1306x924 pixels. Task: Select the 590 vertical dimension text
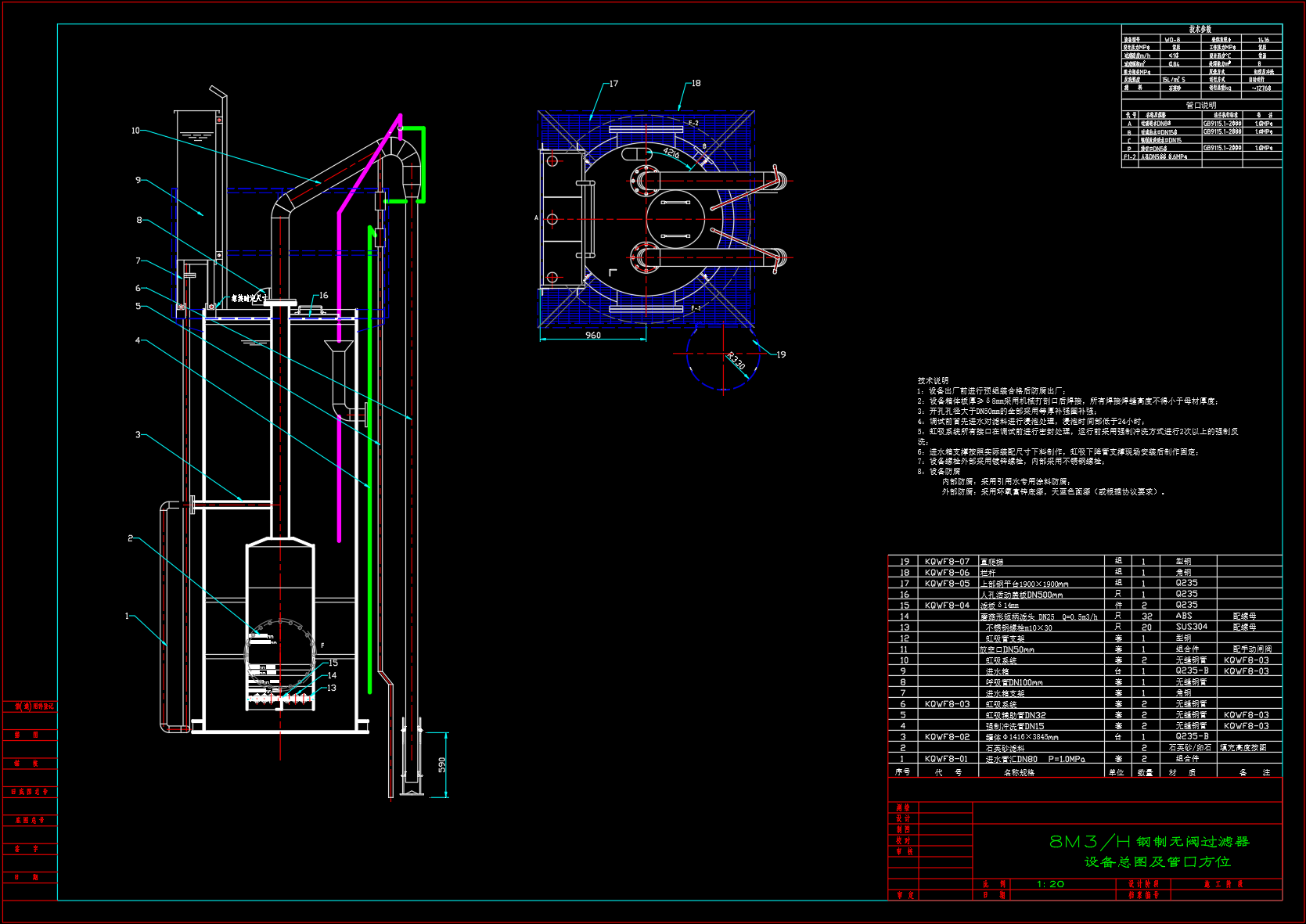pos(442,764)
